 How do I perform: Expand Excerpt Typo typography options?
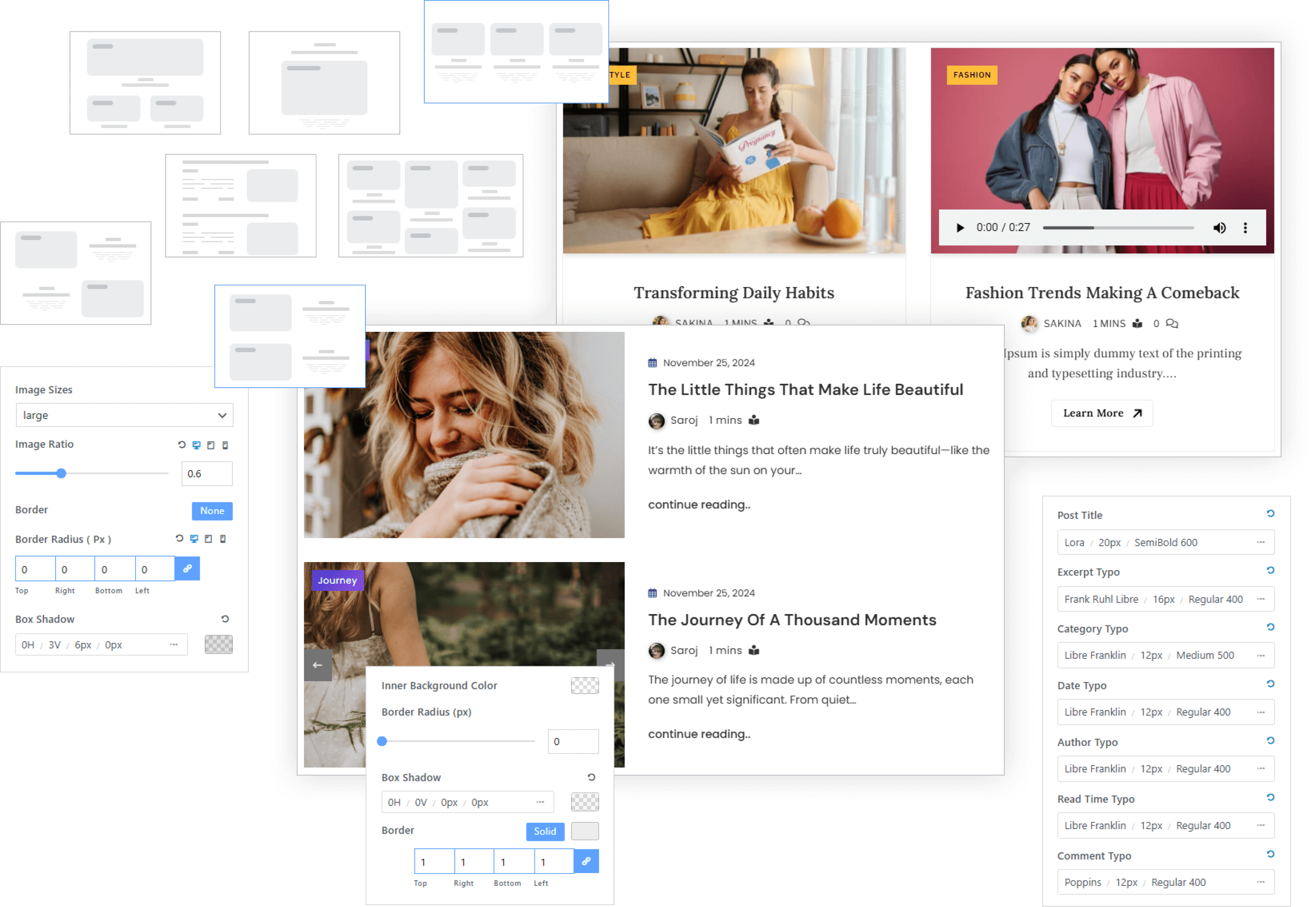coord(1261,599)
